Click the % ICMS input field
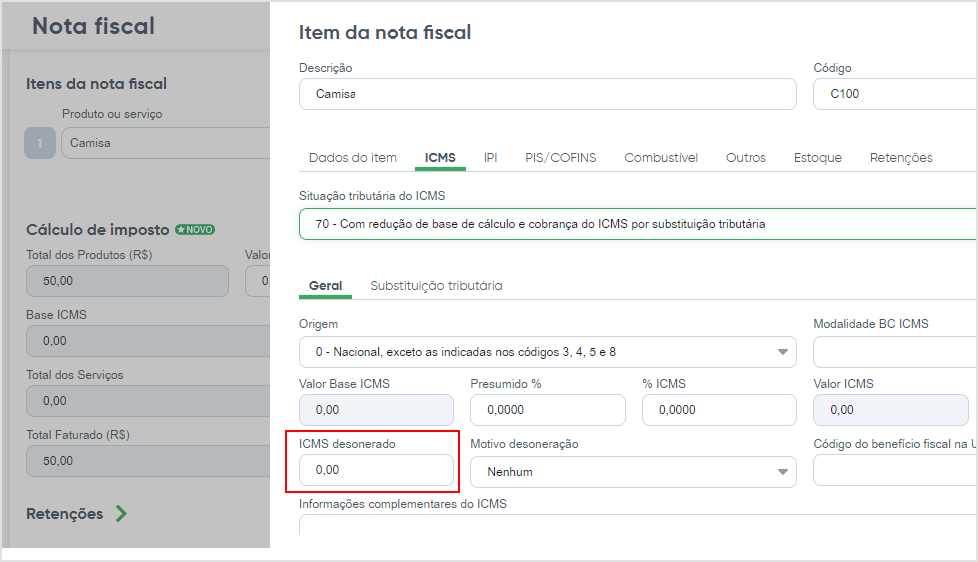The image size is (978, 562). (719, 410)
